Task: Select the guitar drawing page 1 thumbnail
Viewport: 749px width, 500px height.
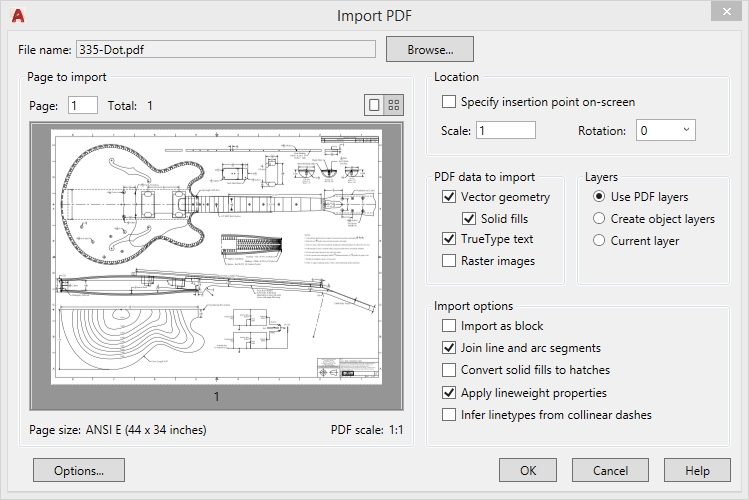Action: 216,256
